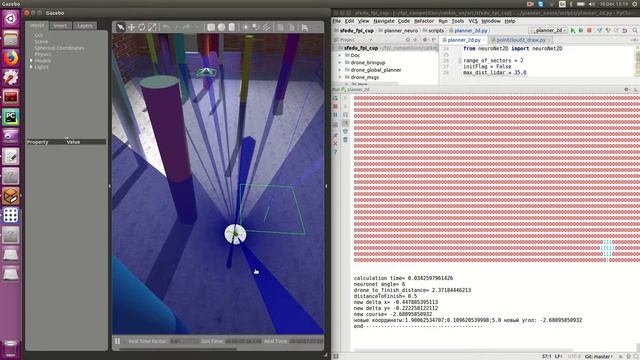Screen dimensions: 640x360
Task: Launch Firefox from Ubuntu dock
Action: tap(11, 58)
